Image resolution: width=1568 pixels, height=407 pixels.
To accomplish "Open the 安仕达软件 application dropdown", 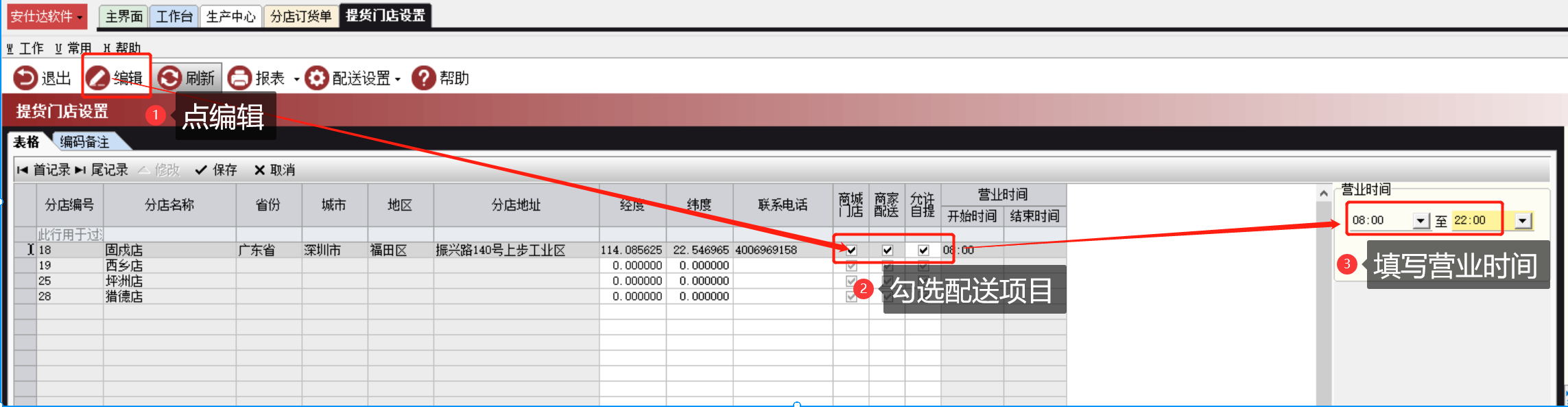I will (47, 16).
